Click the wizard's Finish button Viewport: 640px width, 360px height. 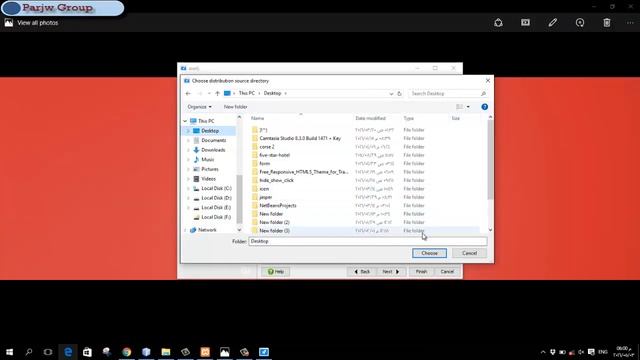coord(421,272)
